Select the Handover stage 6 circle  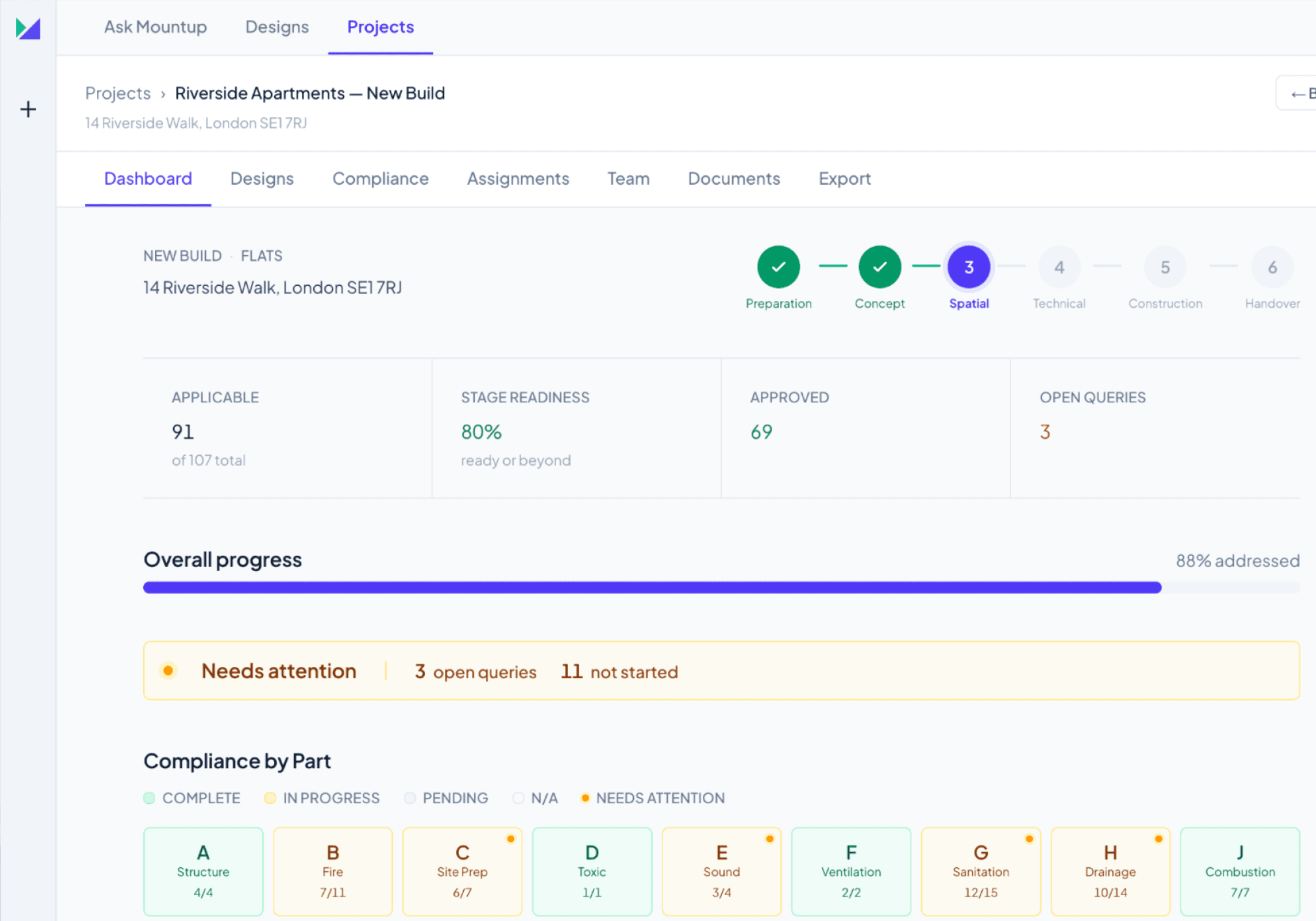(1272, 266)
